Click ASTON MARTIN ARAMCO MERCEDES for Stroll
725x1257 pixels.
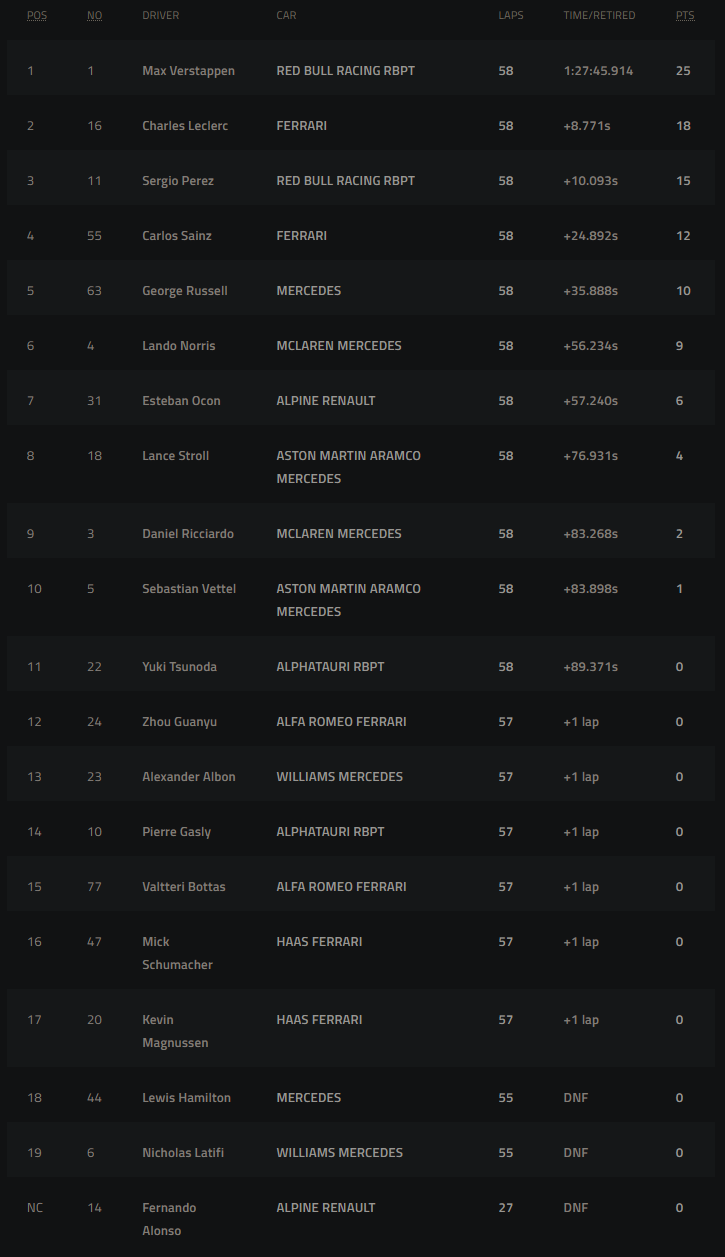tap(349, 467)
